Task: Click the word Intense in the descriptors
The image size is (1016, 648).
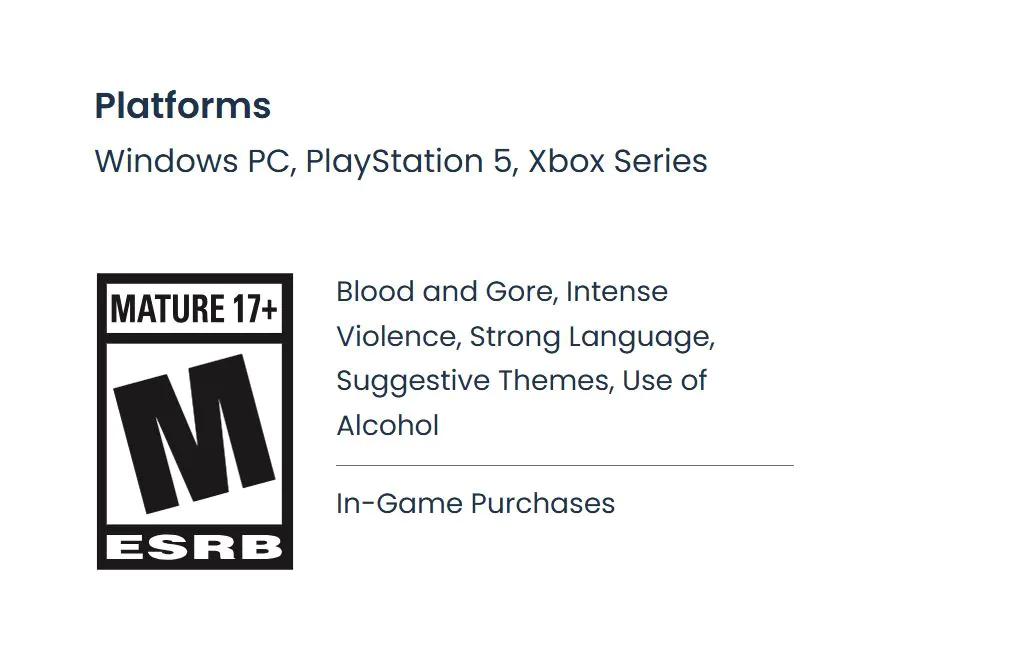Action: pos(617,292)
